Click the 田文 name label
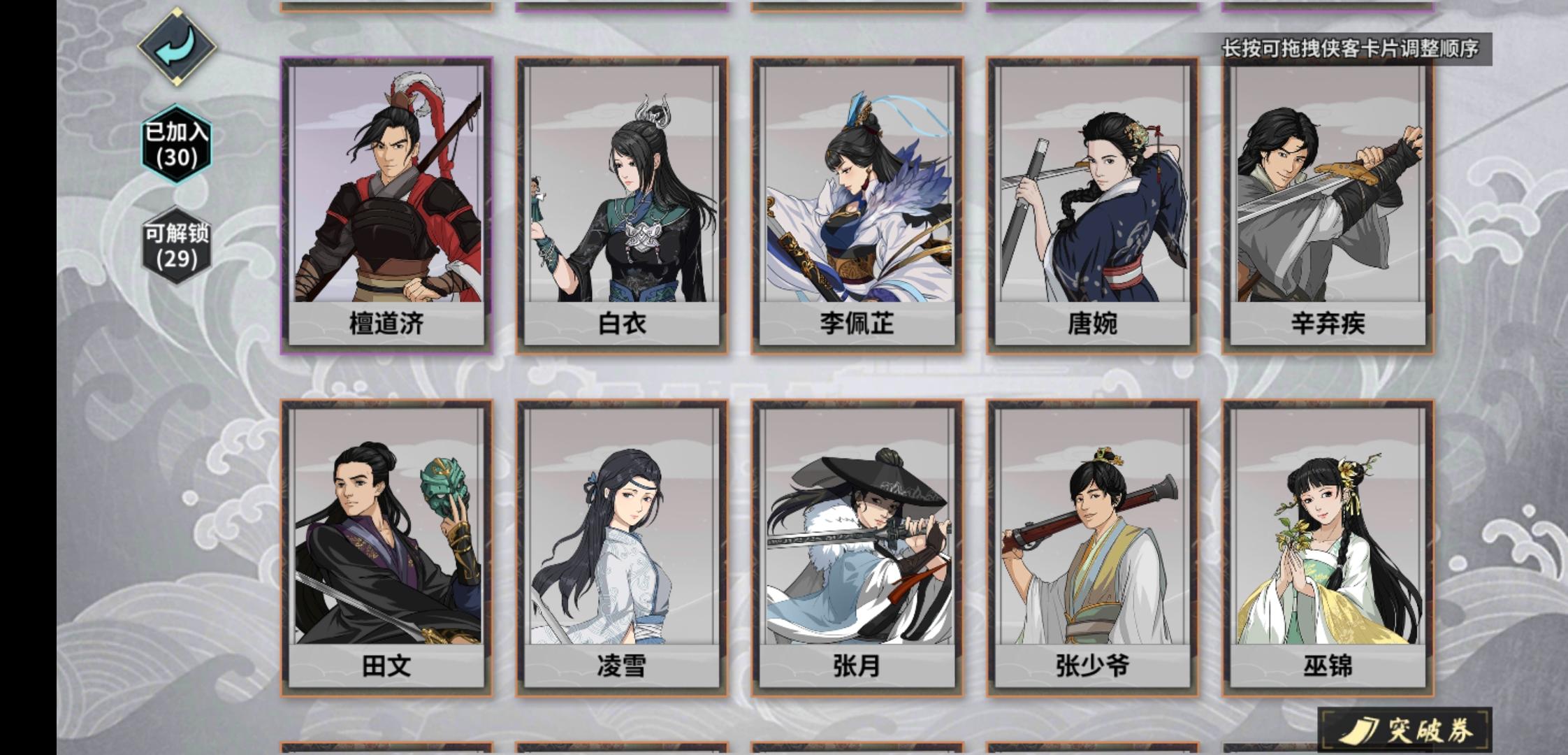The width and height of the screenshot is (1568, 755). tap(386, 666)
